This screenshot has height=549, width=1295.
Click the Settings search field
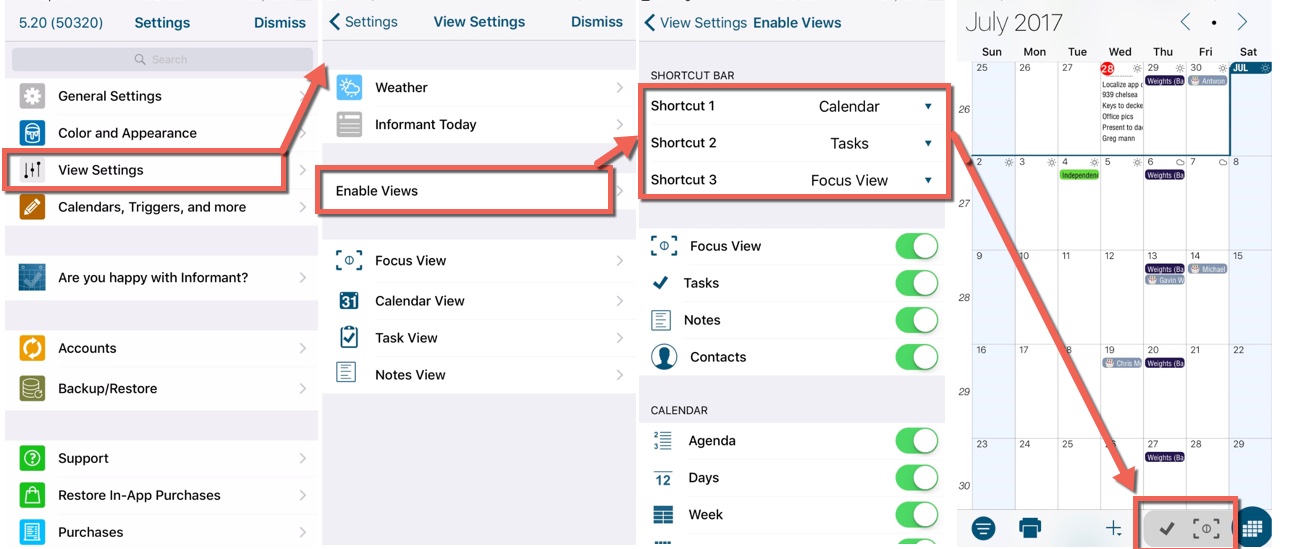point(162,59)
